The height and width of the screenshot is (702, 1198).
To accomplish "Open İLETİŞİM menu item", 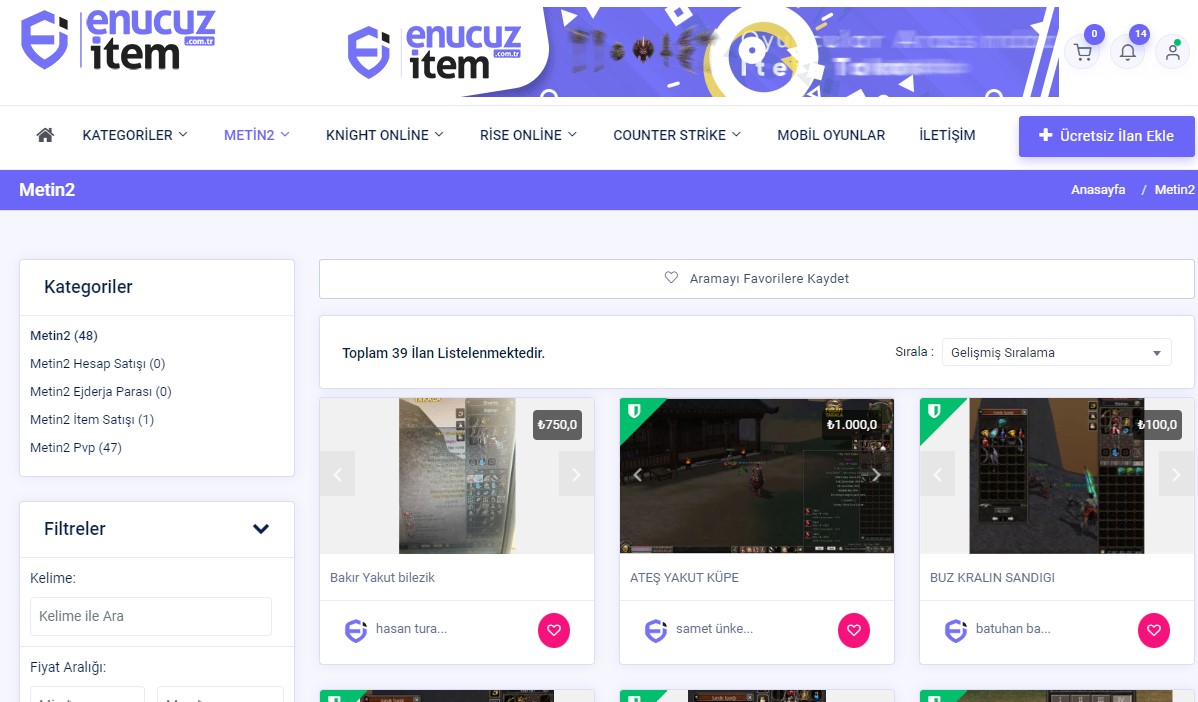I will tap(947, 135).
